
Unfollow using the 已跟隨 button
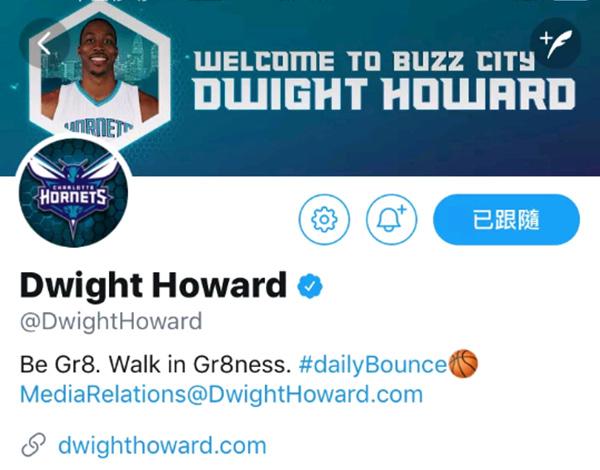click(506, 219)
